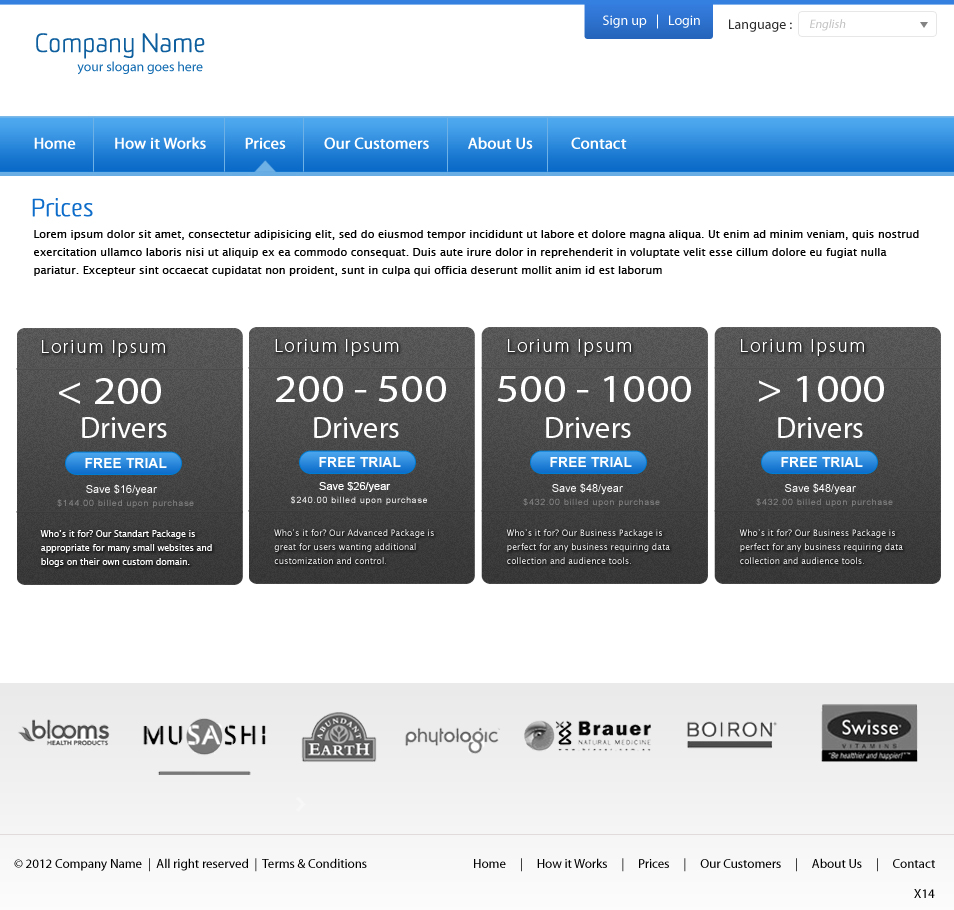Click "your slogan goes here" tagline
Viewport: 954px width, 910px height.
pyautogui.click(x=140, y=68)
